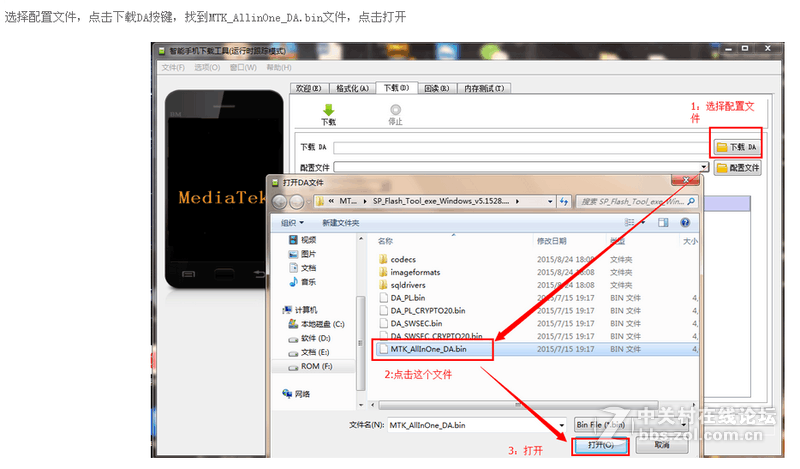Image resolution: width=800 pixels, height=469 pixels.
Task: Click the Download DA folder button
Action: tap(738, 147)
